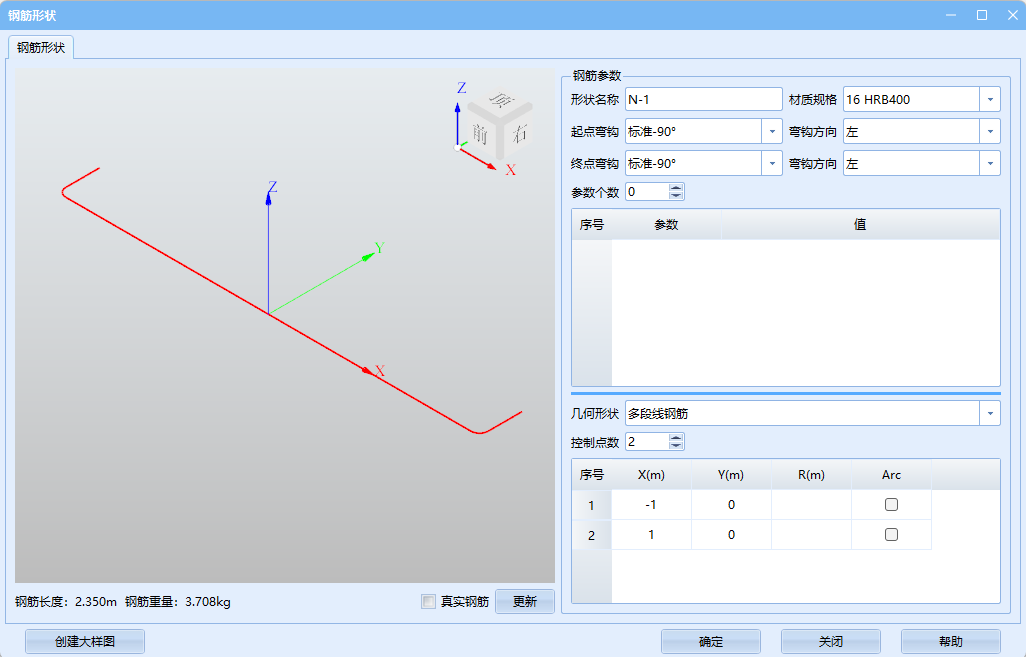Click the 值 column header
The width and height of the screenshot is (1026, 657).
click(x=859, y=225)
